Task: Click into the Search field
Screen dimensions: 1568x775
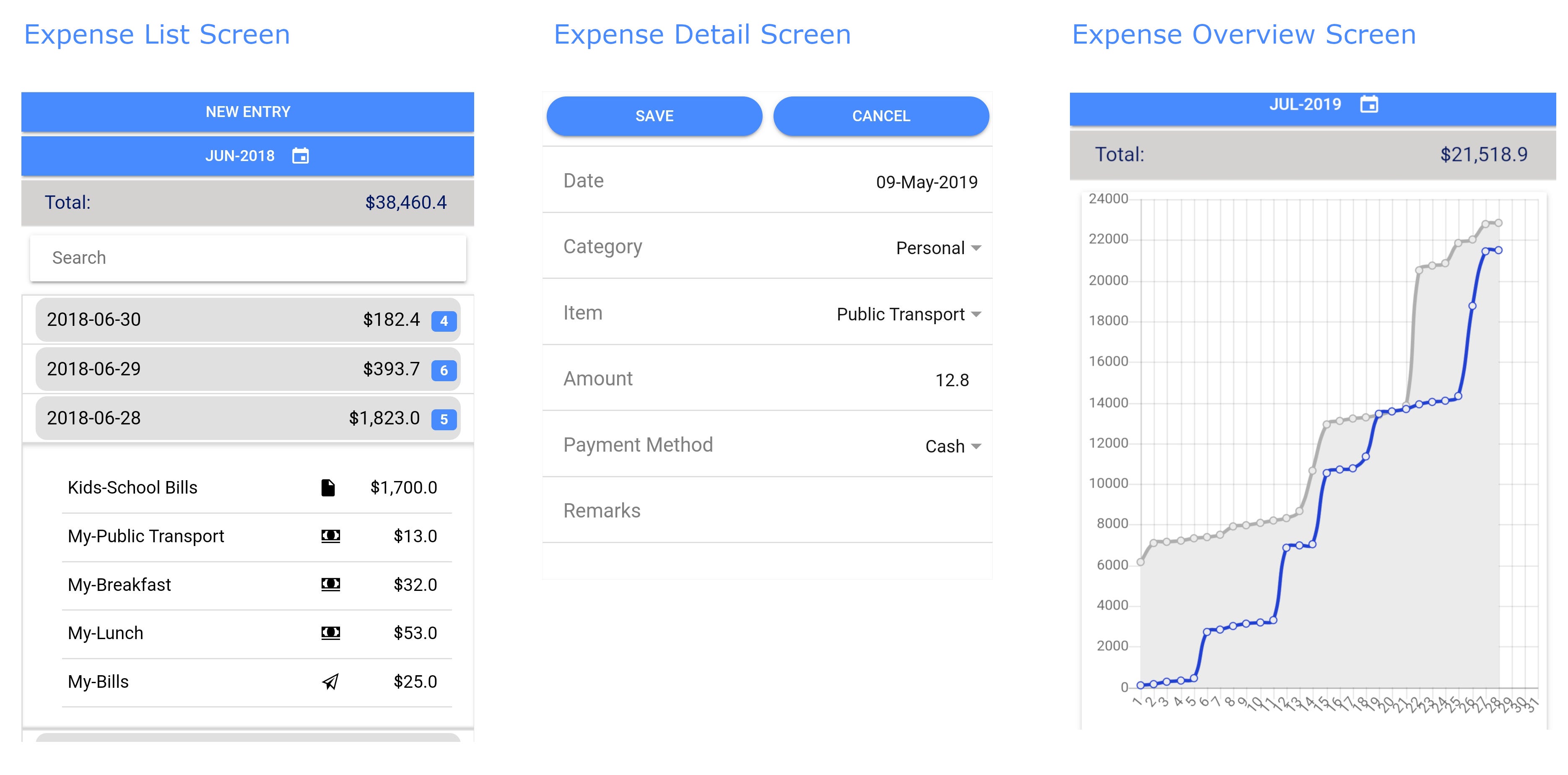Action: (x=248, y=258)
